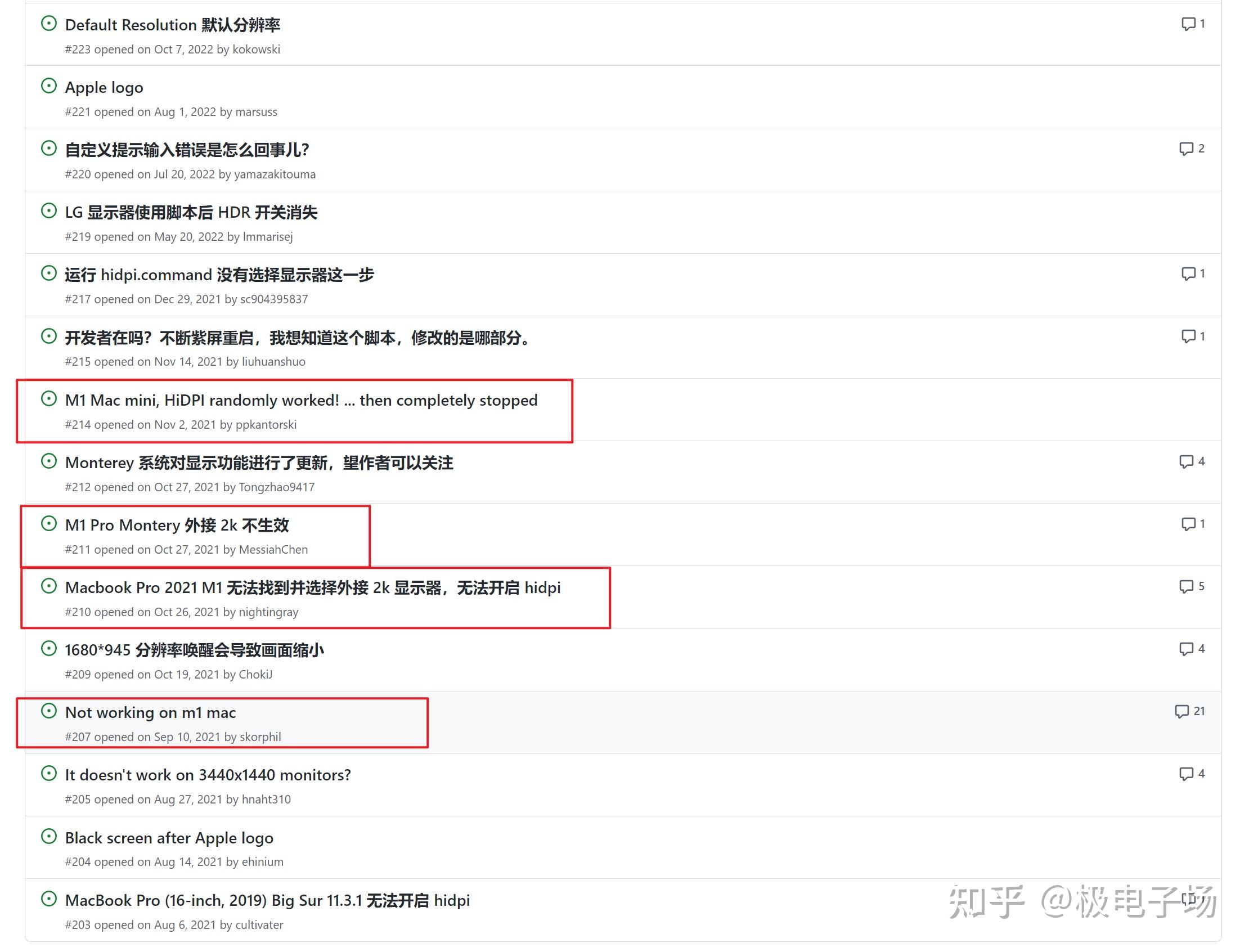Click the comment icon showing 4 on issue #209
The width and height of the screenshot is (1249, 952).
click(1188, 648)
